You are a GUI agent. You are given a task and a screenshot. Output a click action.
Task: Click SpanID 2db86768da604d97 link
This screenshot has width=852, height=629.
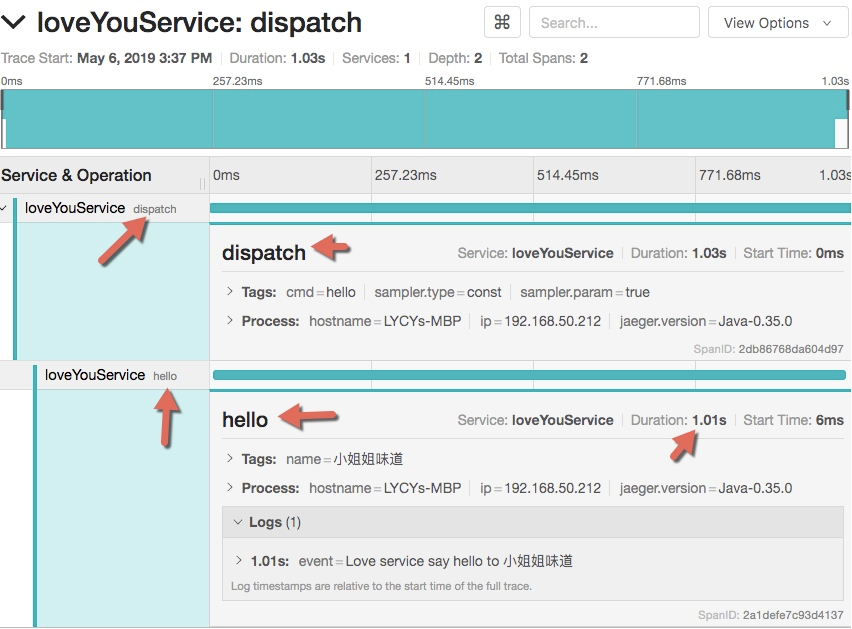click(x=790, y=349)
